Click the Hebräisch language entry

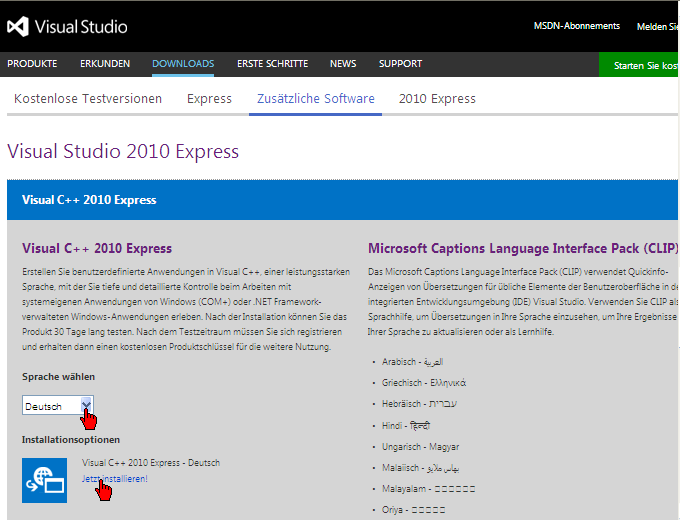(x=419, y=404)
